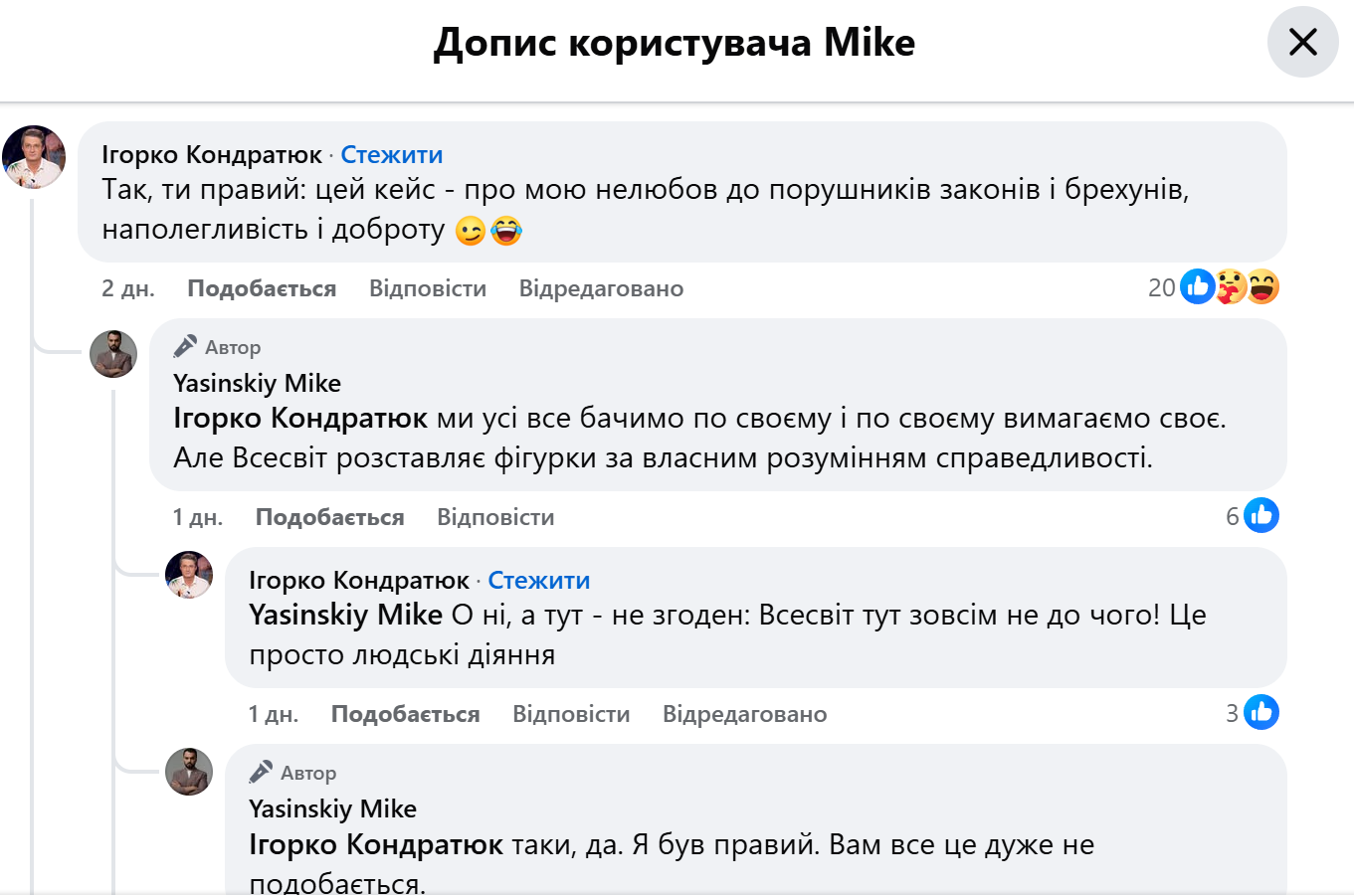View edit history via Відредаговано on the top comment
Screen dimensions: 1354x896
coord(601,288)
